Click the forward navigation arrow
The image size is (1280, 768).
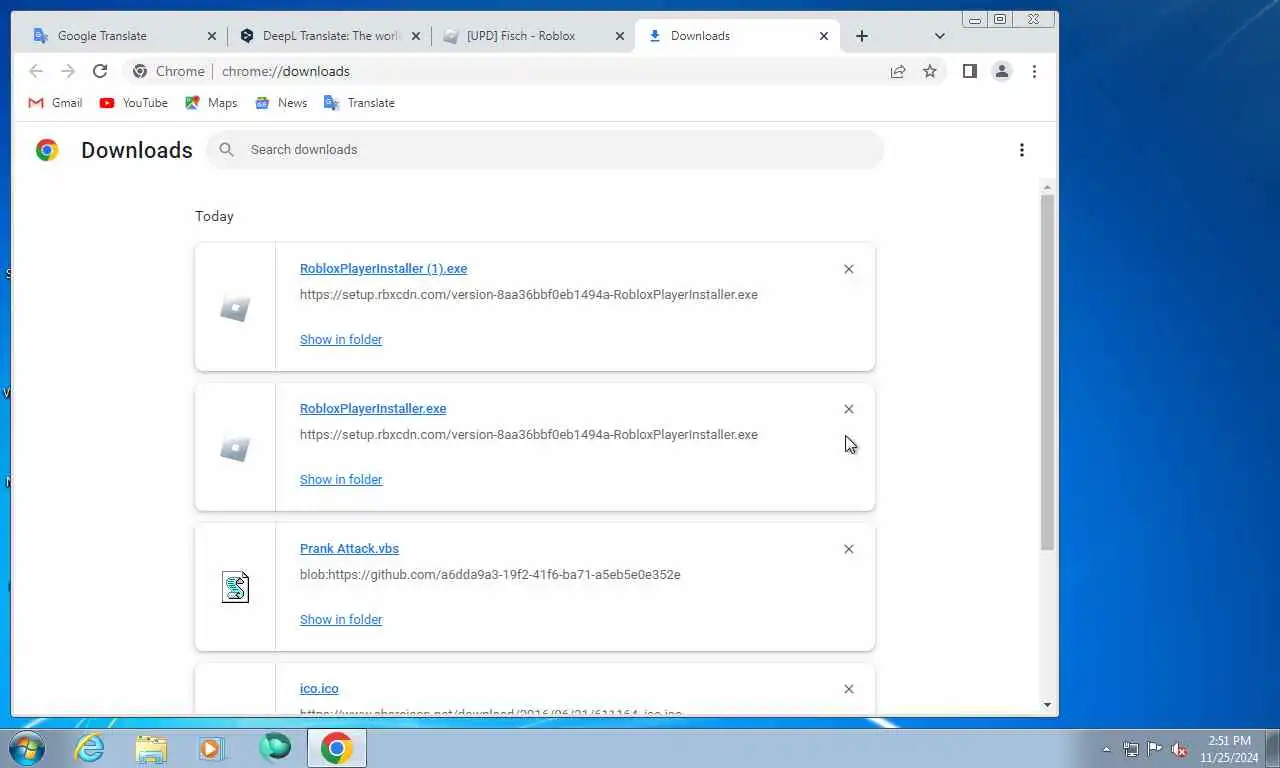click(x=68, y=71)
